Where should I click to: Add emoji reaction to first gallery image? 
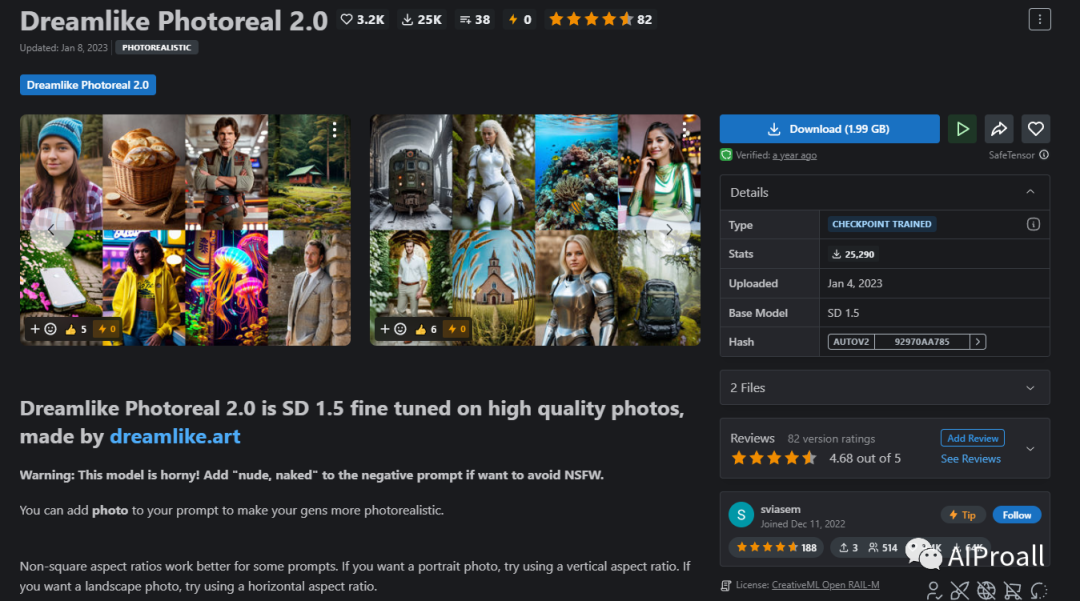pos(43,329)
